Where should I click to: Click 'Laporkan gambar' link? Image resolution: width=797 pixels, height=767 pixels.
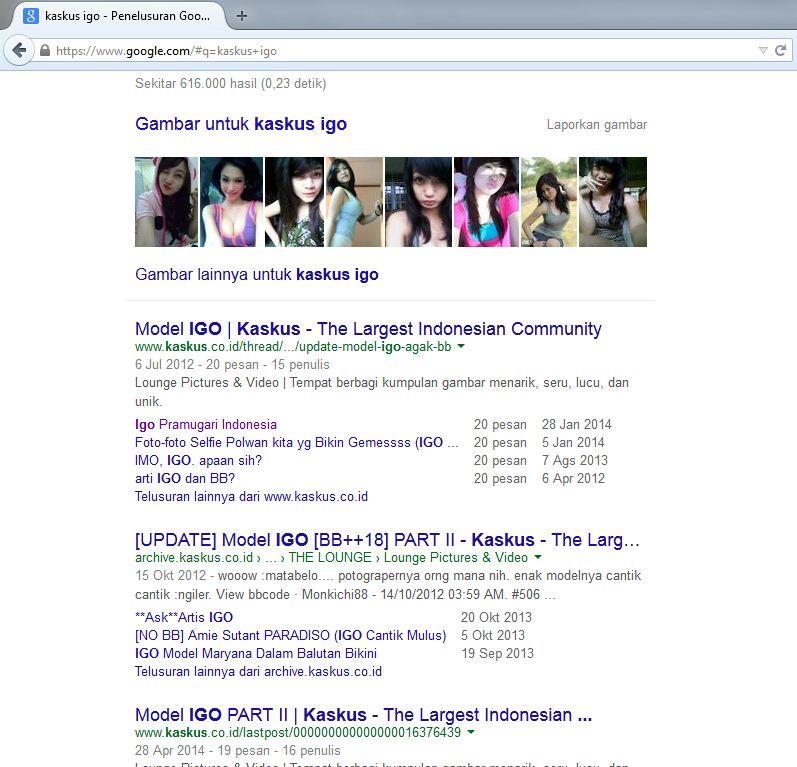click(597, 125)
